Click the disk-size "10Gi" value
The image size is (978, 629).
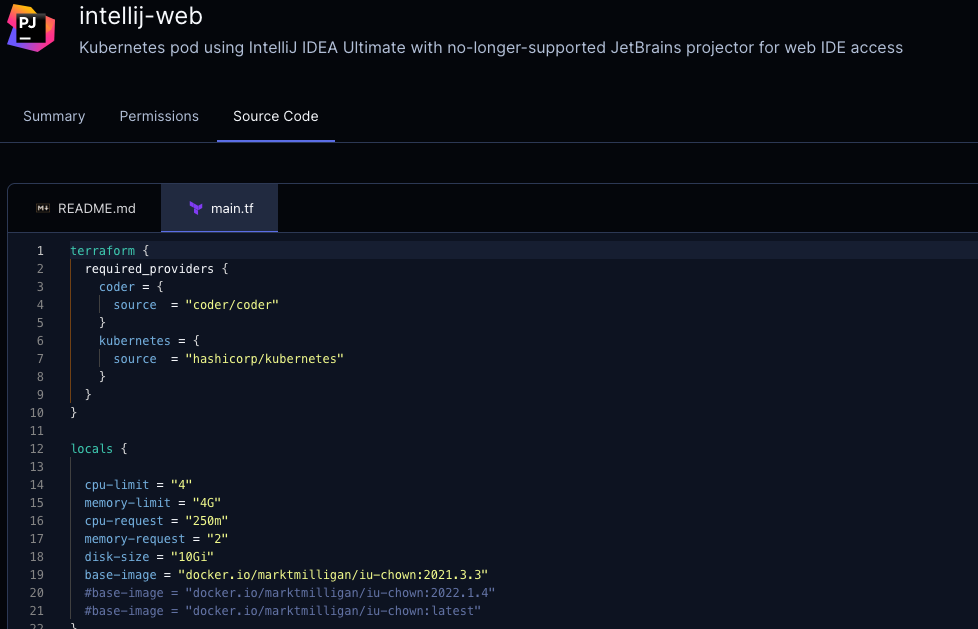[192, 557]
